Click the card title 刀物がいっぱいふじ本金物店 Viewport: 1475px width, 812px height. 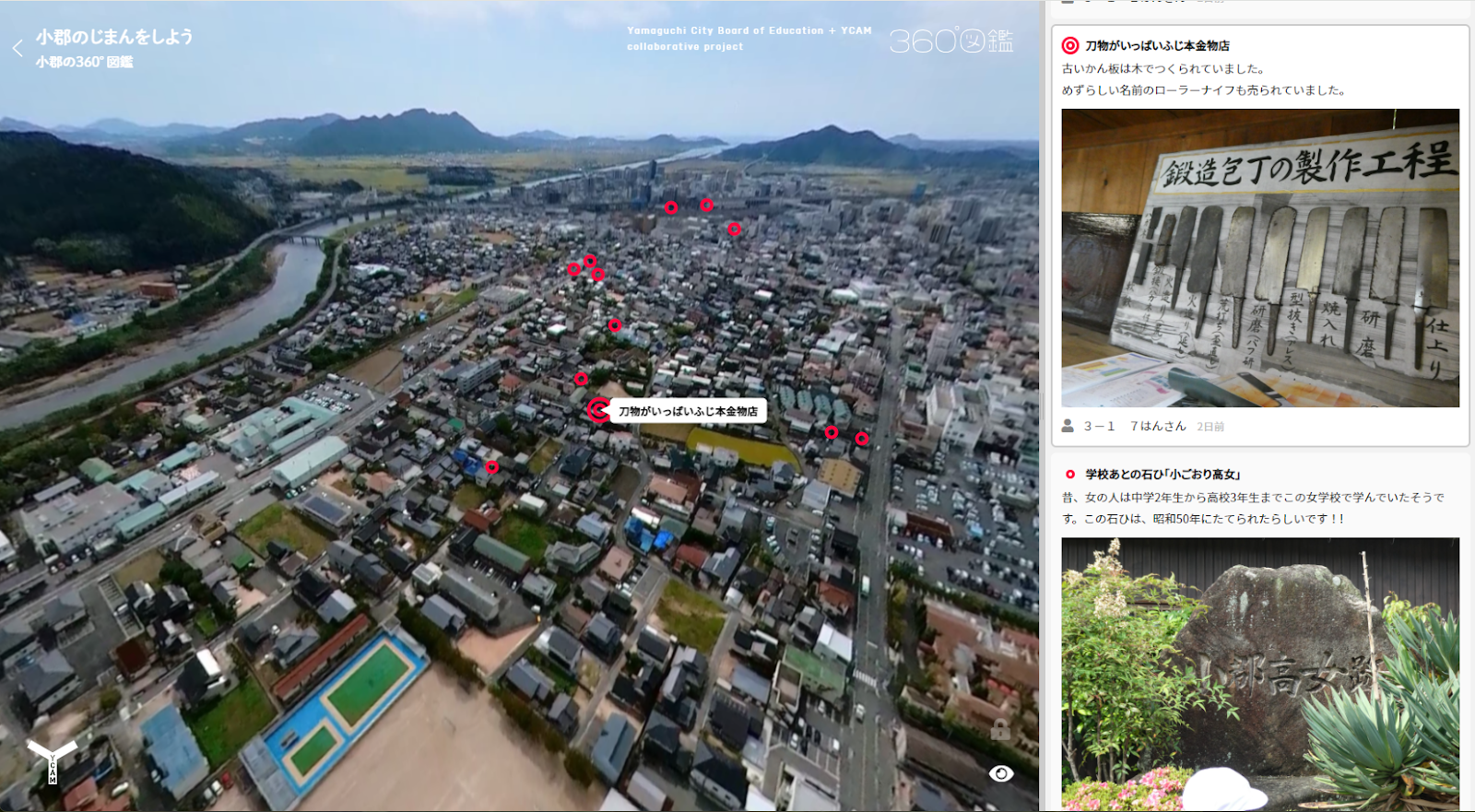pyautogui.click(x=1157, y=45)
